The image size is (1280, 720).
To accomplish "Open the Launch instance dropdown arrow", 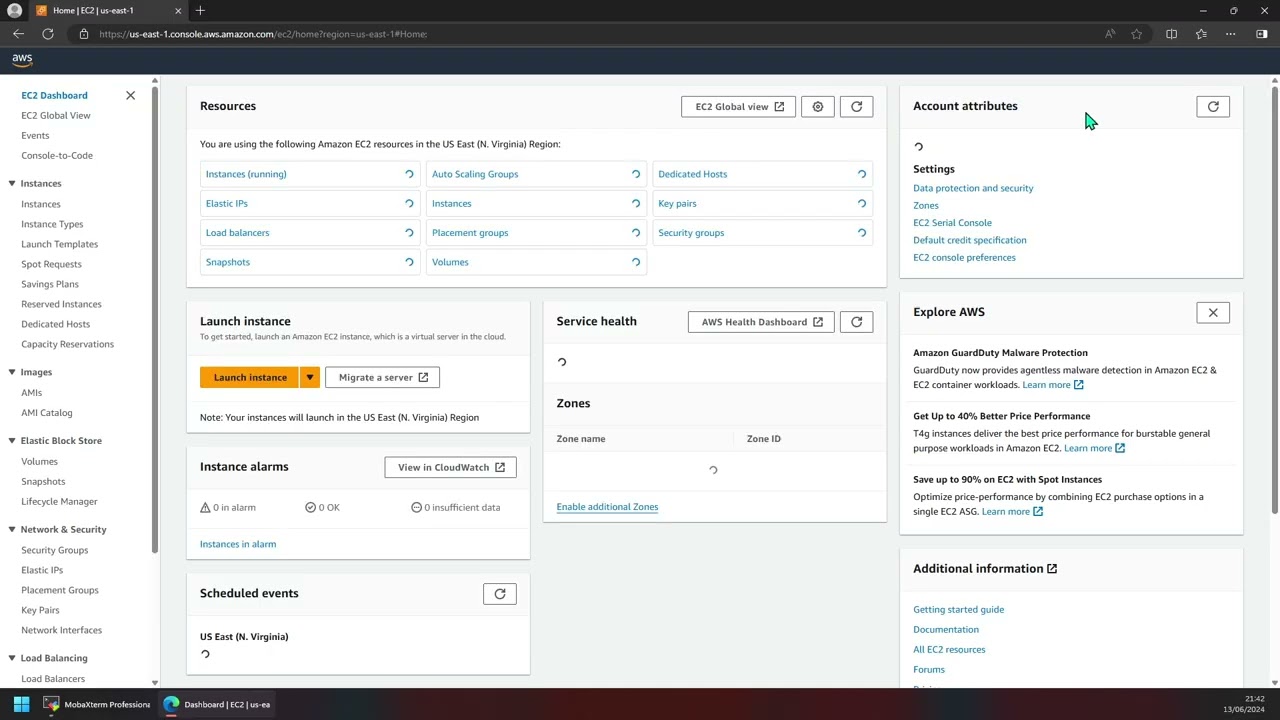I will coord(310,377).
